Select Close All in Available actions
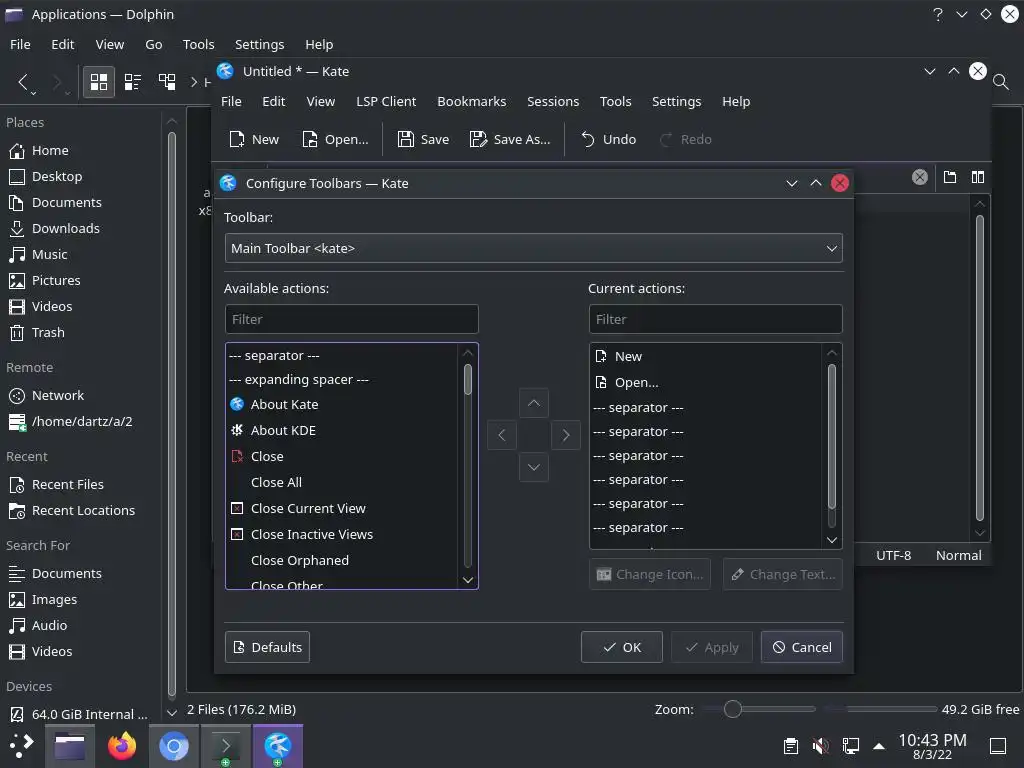 342,482
